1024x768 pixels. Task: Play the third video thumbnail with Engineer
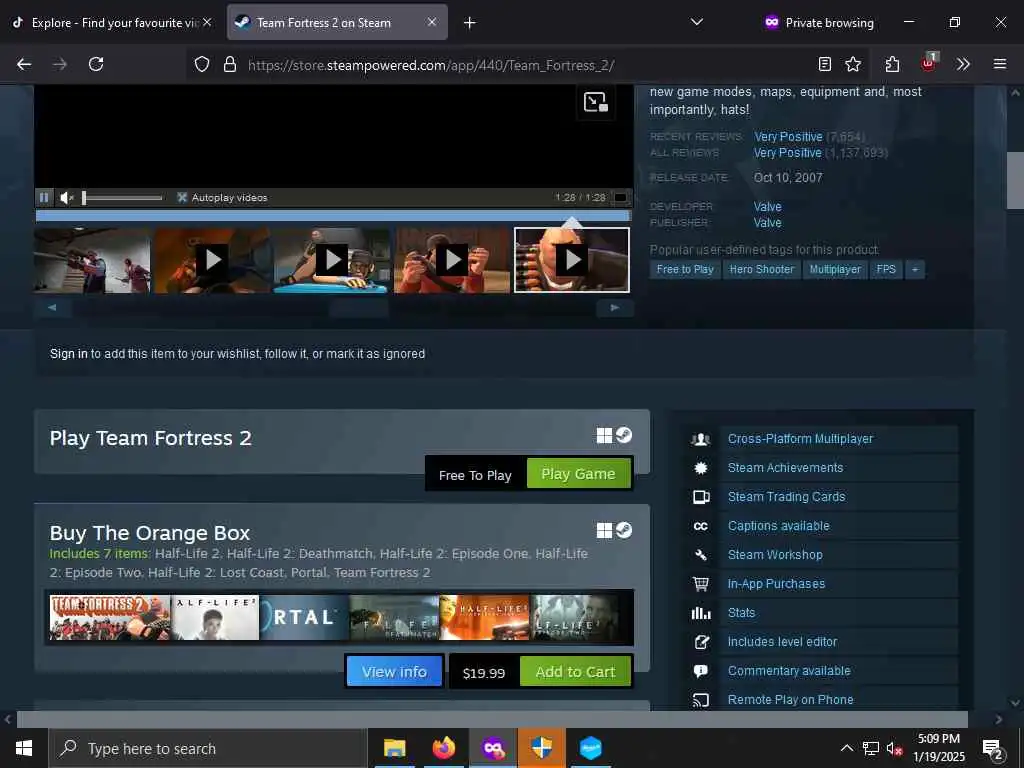pyautogui.click(x=332, y=260)
